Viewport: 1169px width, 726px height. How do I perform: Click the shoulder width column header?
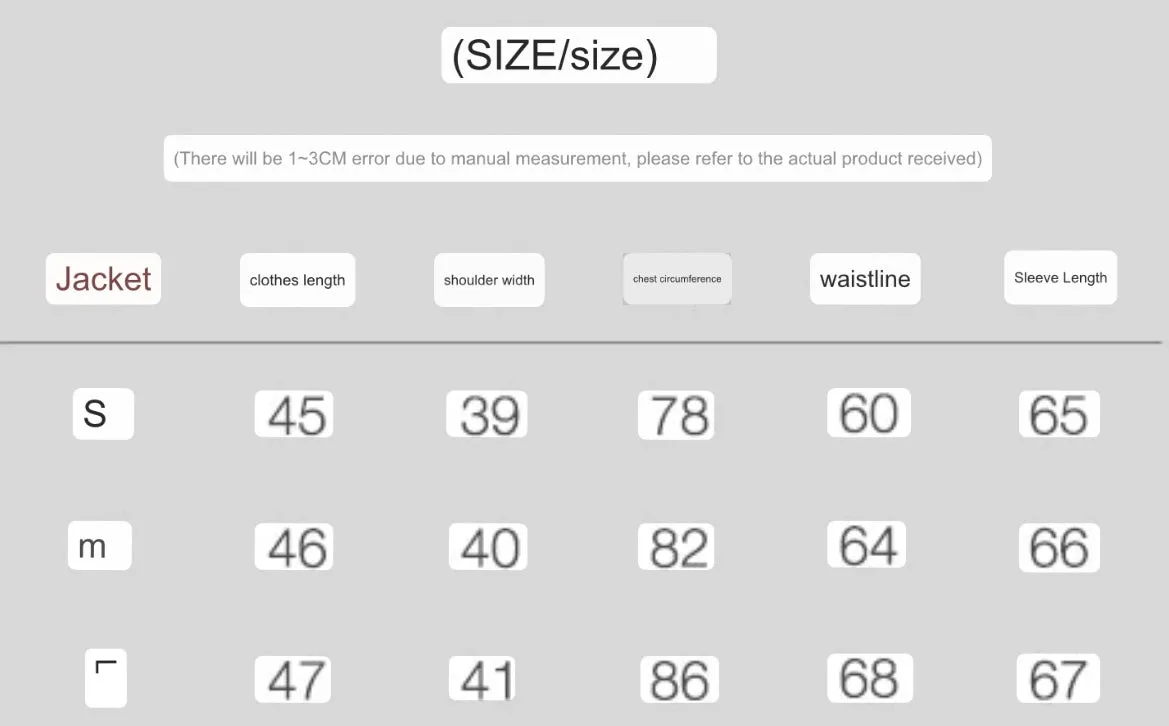(489, 280)
